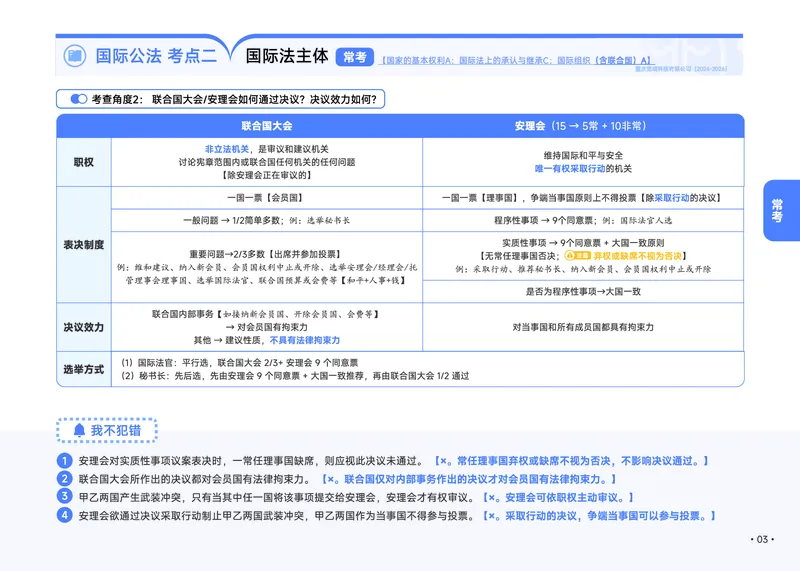Click the blue 非立法机关 text
Image resolution: width=800 pixels, height=571 pixels.
227,149
